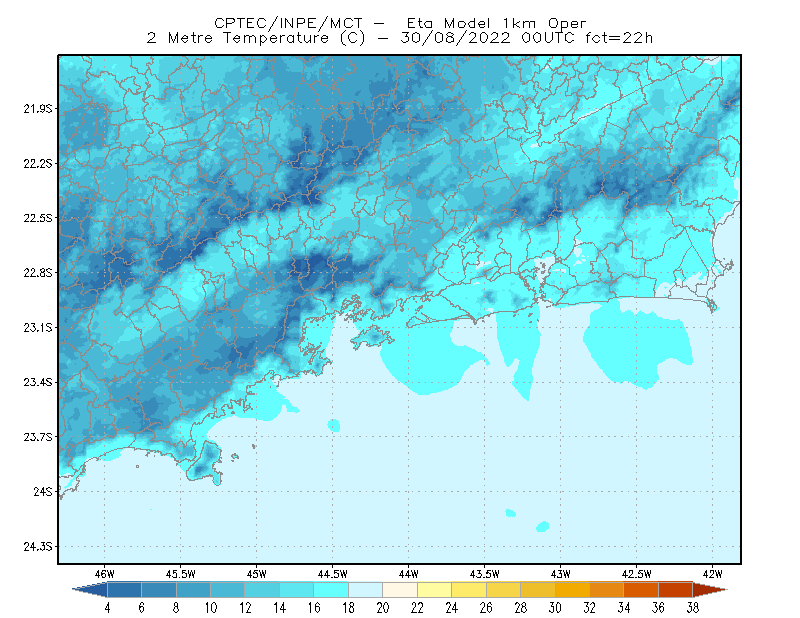Click the 20–22 °C cream legend swatch
This screenshot has height=618, width=800.
[x=400, y=590]
